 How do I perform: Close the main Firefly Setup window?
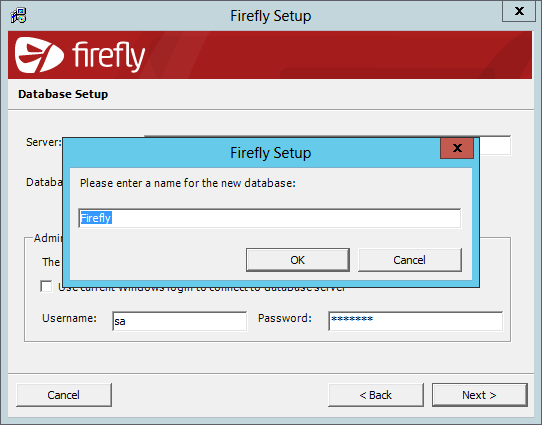click(519, 11)
